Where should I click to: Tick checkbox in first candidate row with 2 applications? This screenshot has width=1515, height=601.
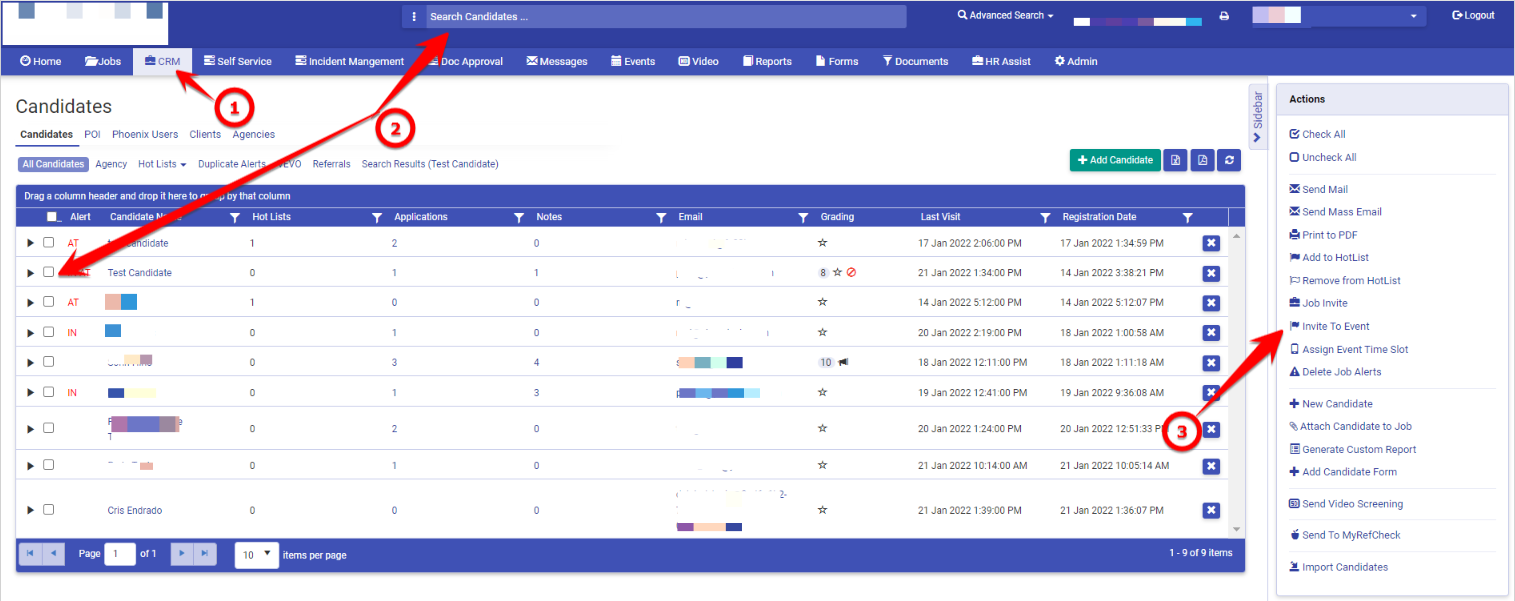(x=48, y=242)
